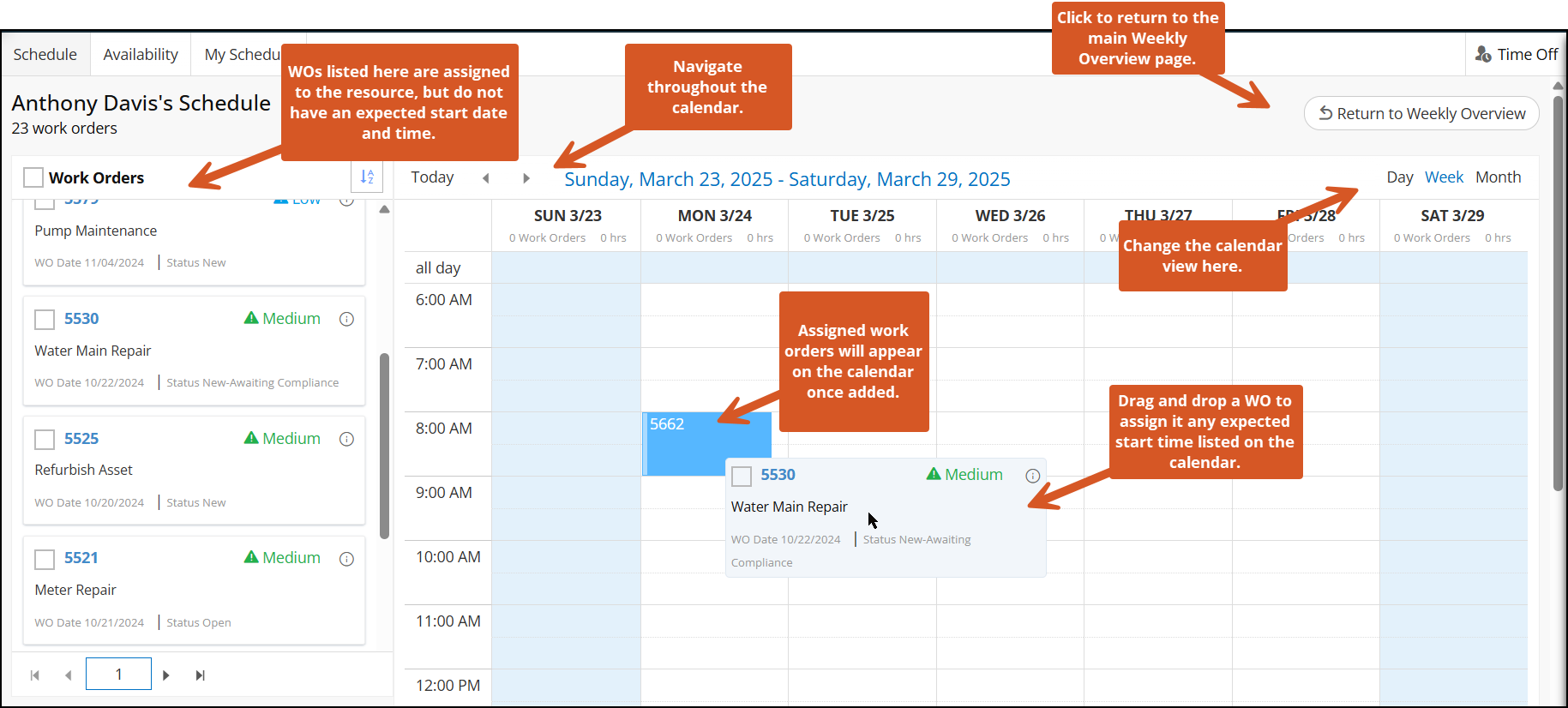The width and height of the screenshot is (1568, 708).
Task: Click Return to Weekly Overview button
Action: (x=1421, y=113)
